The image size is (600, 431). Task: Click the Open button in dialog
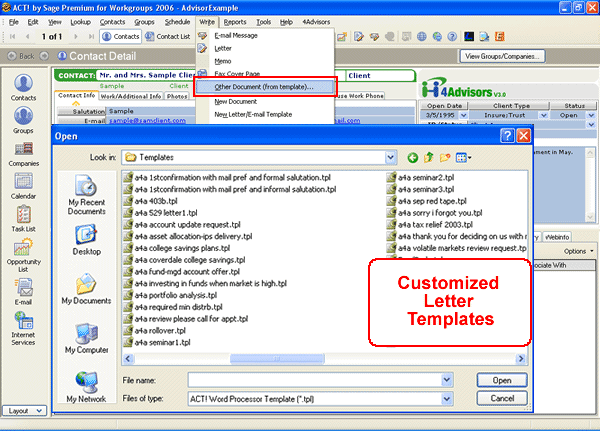[502, 380]
